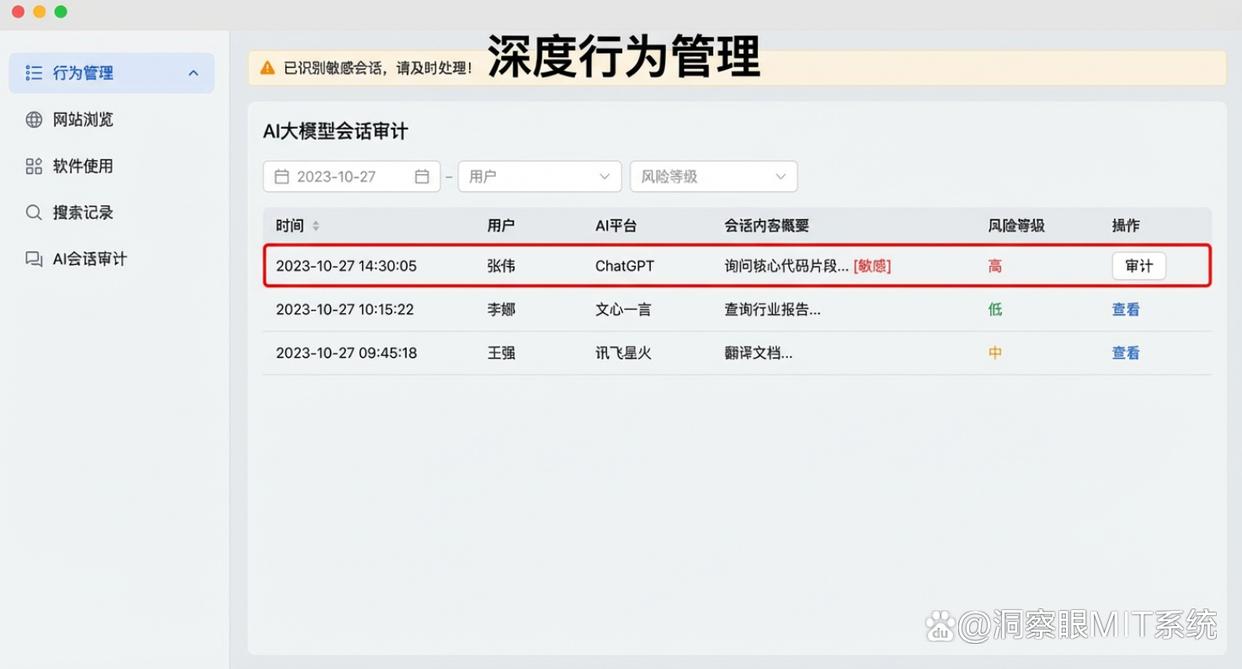
Task: Click the globe icon beside 网站浏览
Action: 34,120
